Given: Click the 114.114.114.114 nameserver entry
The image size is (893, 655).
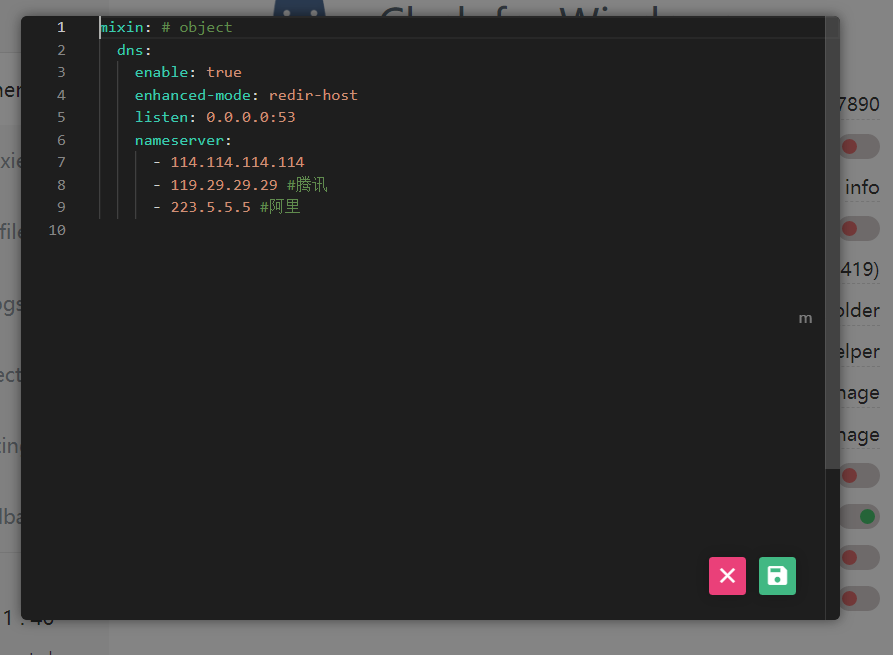Looking at the screenshot, I should coord(237,162).
